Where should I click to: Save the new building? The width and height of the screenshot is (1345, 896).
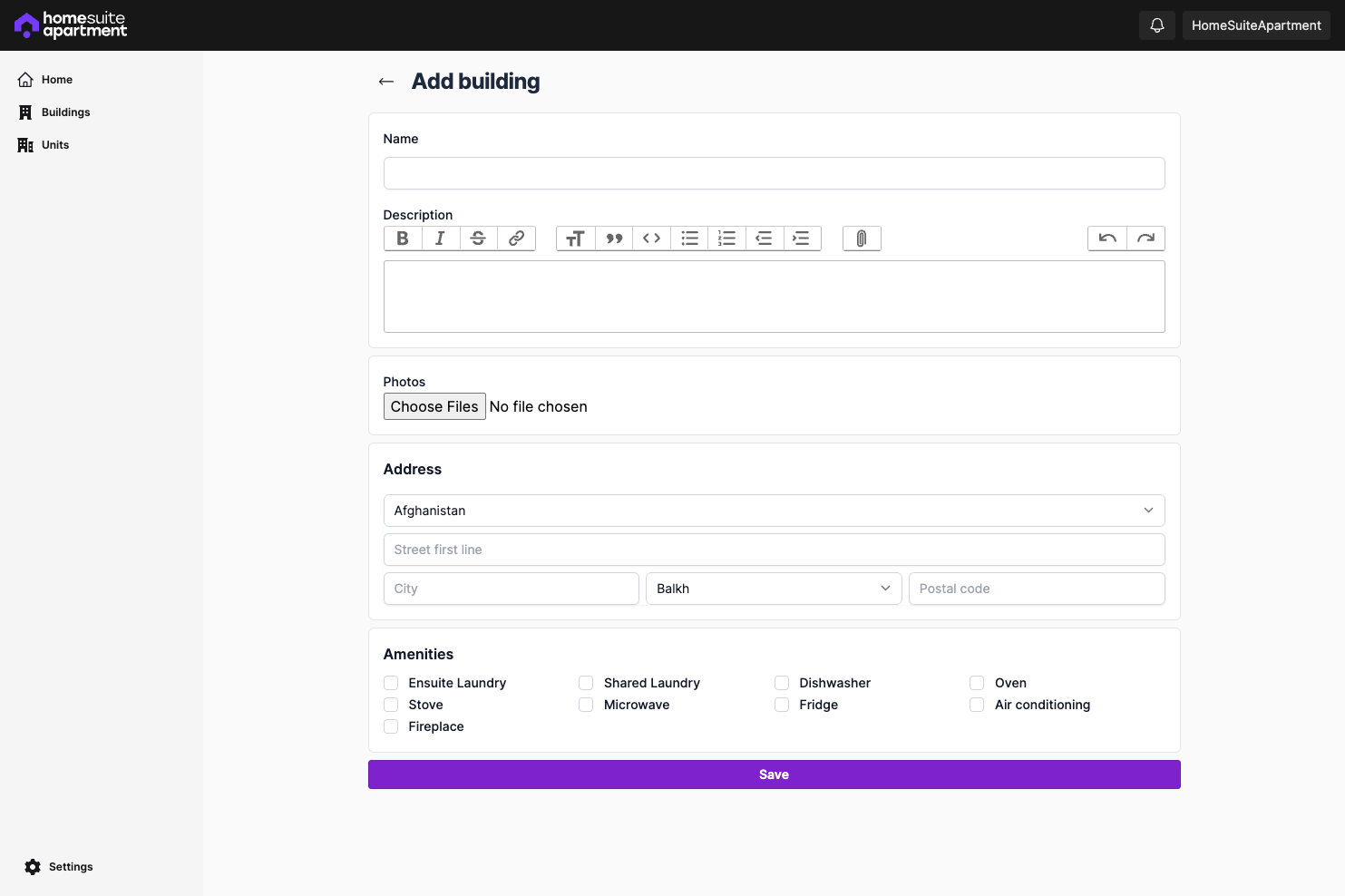click(x=774, y=774)
